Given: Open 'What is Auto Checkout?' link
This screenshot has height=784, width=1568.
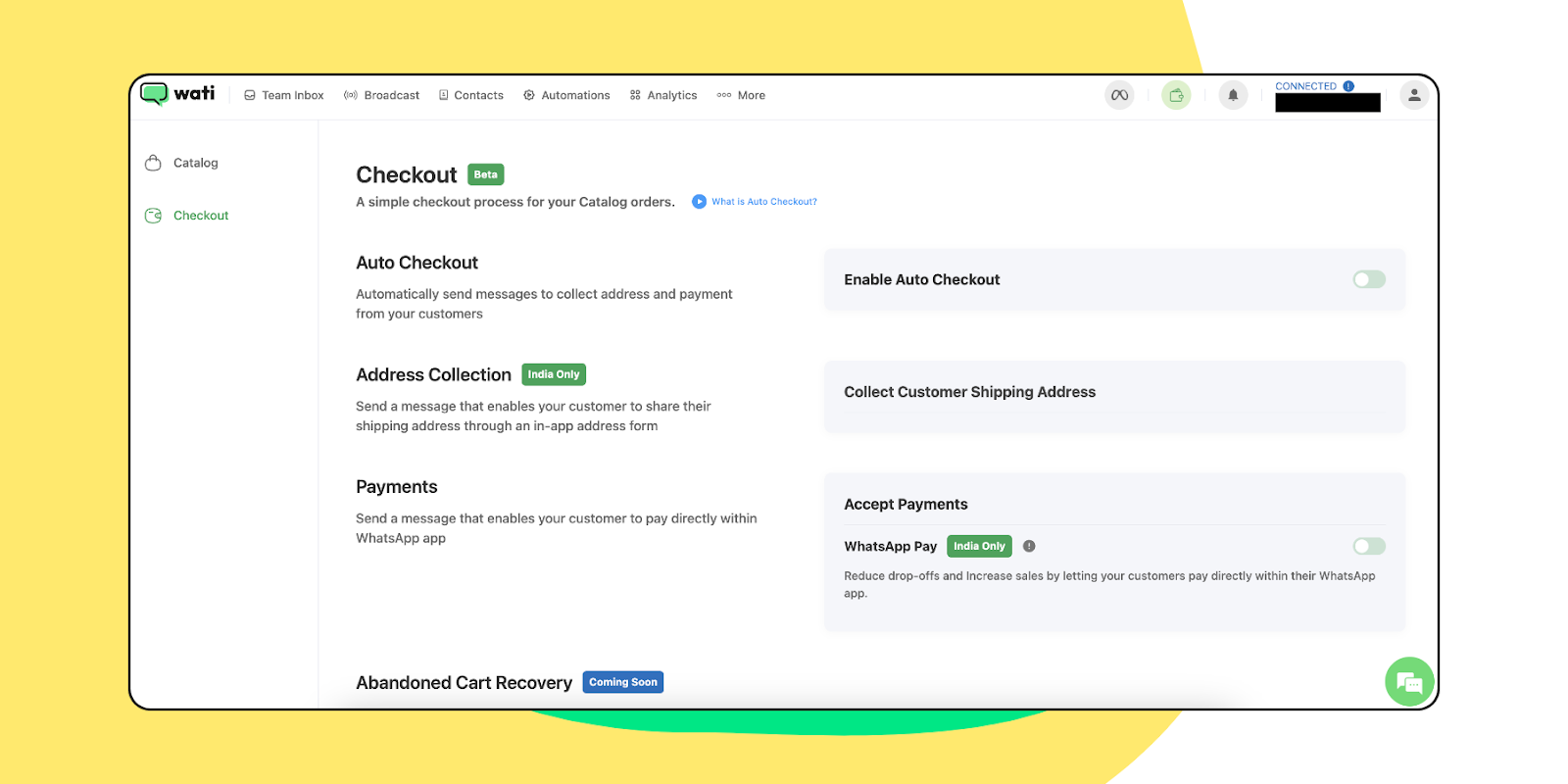Looking at the screenshot, I should point(764,202).
